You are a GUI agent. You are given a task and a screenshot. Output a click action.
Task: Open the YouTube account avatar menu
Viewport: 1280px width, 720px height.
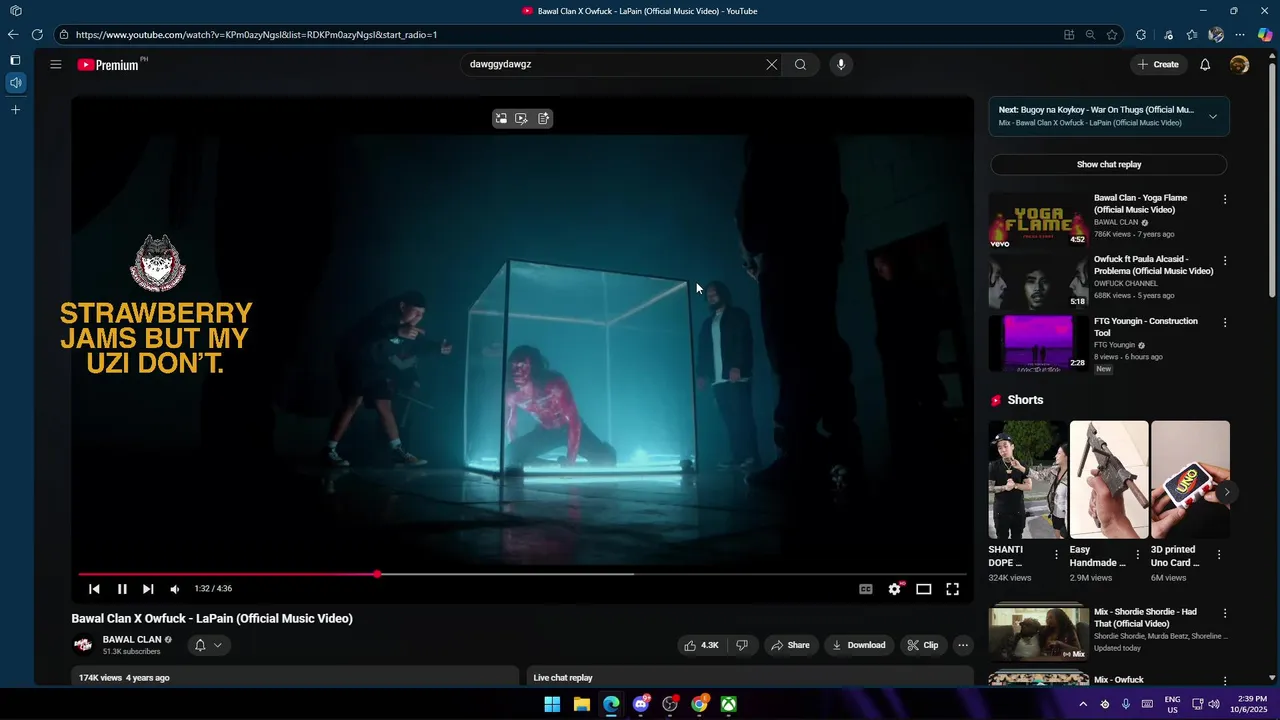1239,64
